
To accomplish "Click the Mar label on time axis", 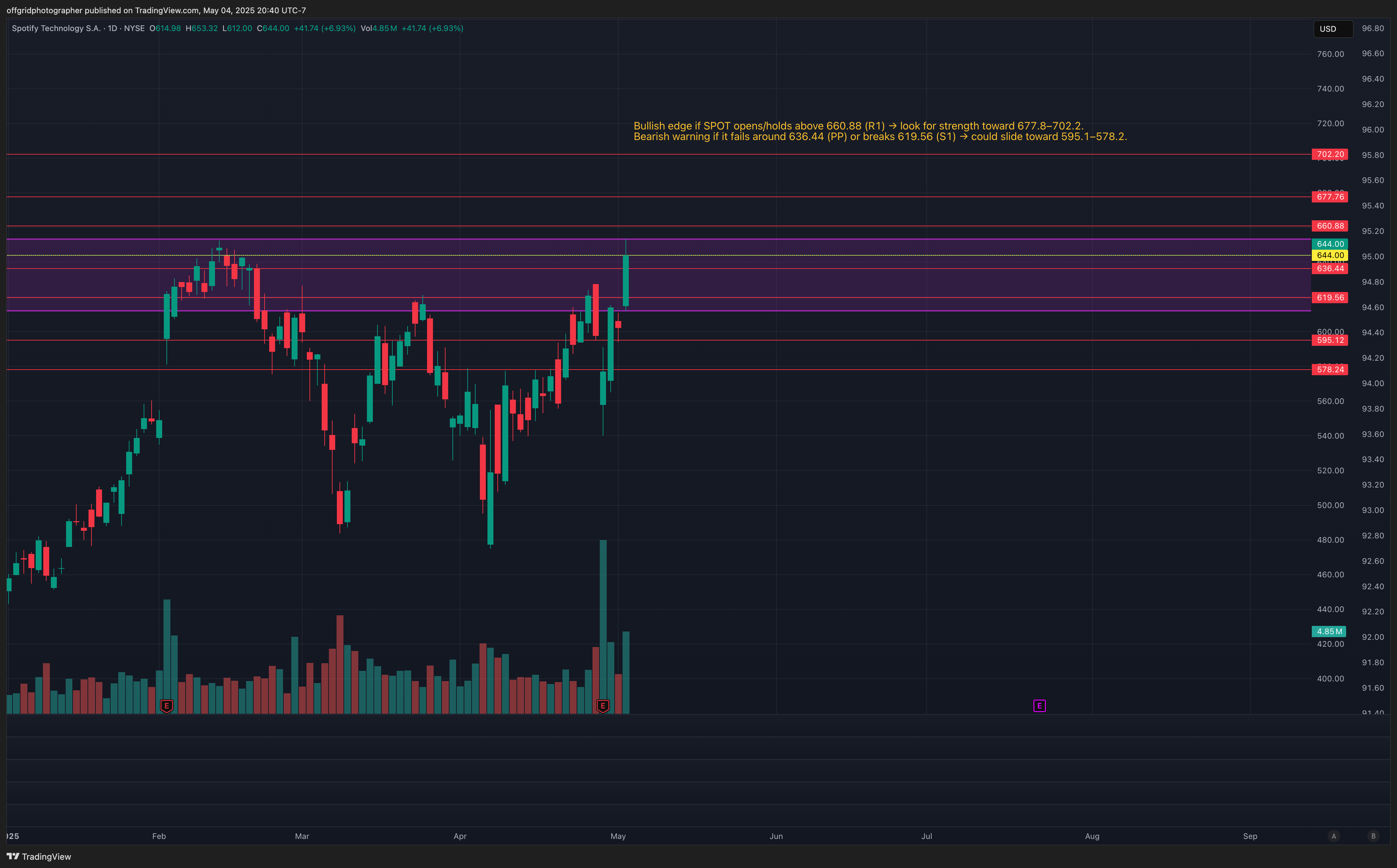I will coord(302,836).
